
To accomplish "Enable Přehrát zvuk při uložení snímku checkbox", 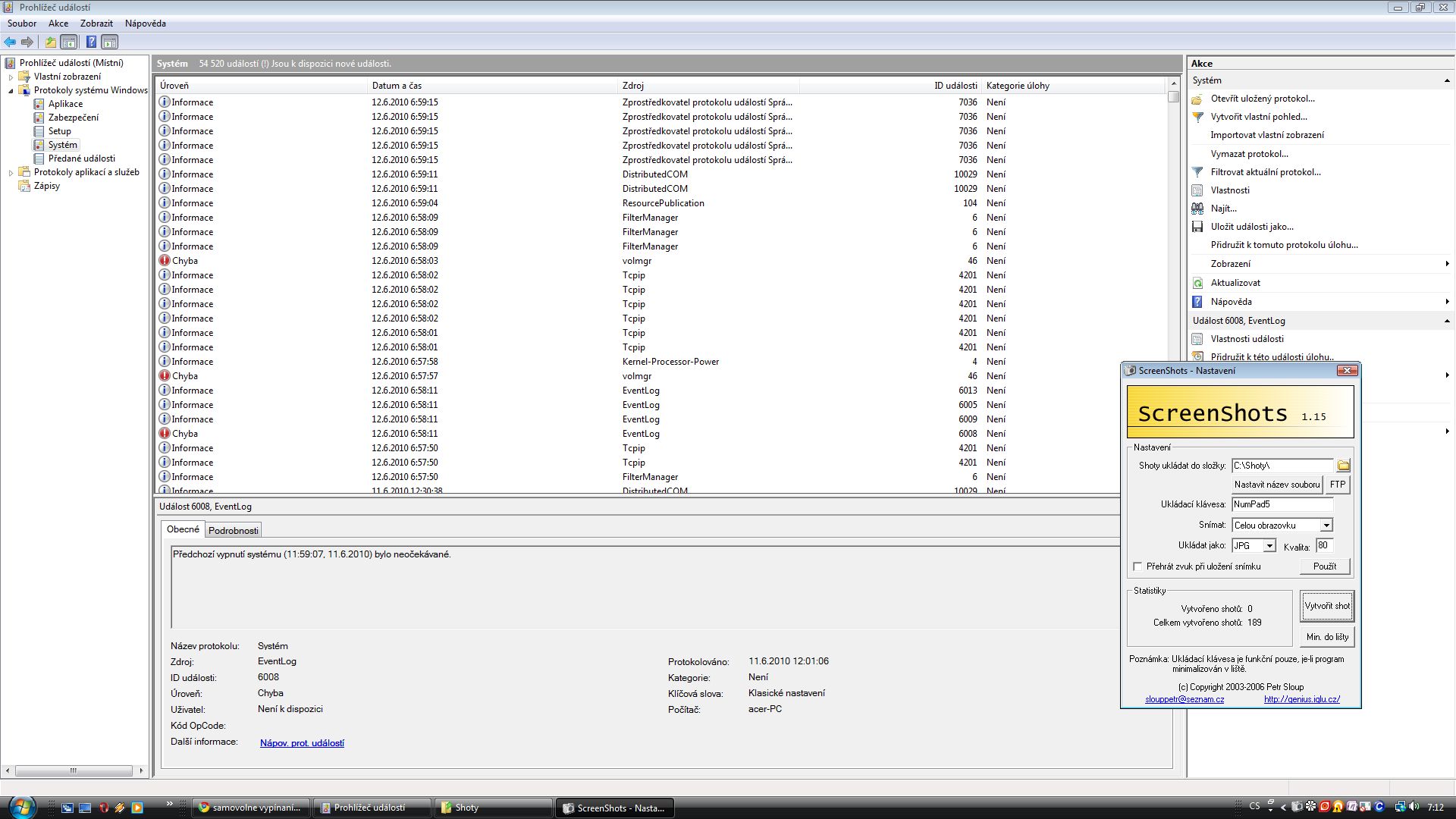I will pos(1137,566).
